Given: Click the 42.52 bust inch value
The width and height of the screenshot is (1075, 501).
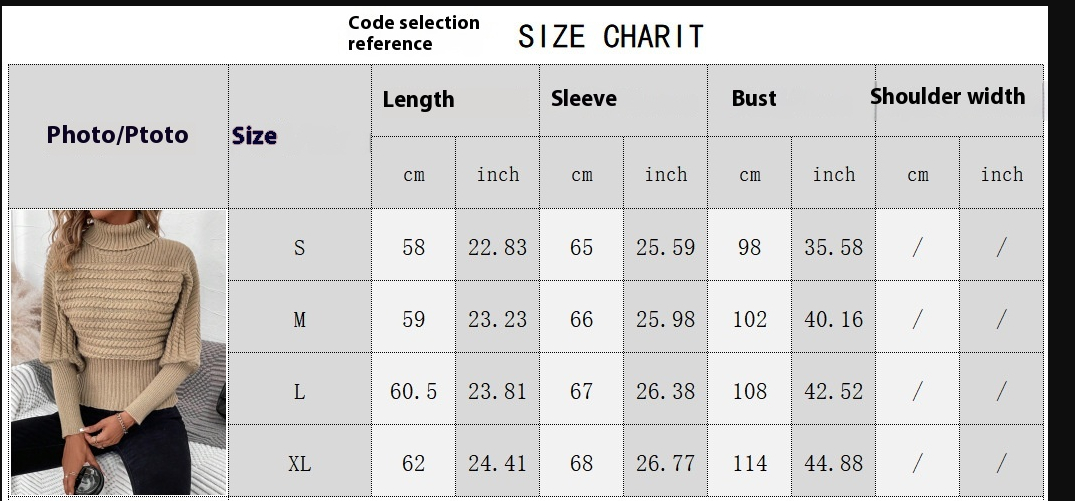Looking at the screenshot, I should 834,391.
